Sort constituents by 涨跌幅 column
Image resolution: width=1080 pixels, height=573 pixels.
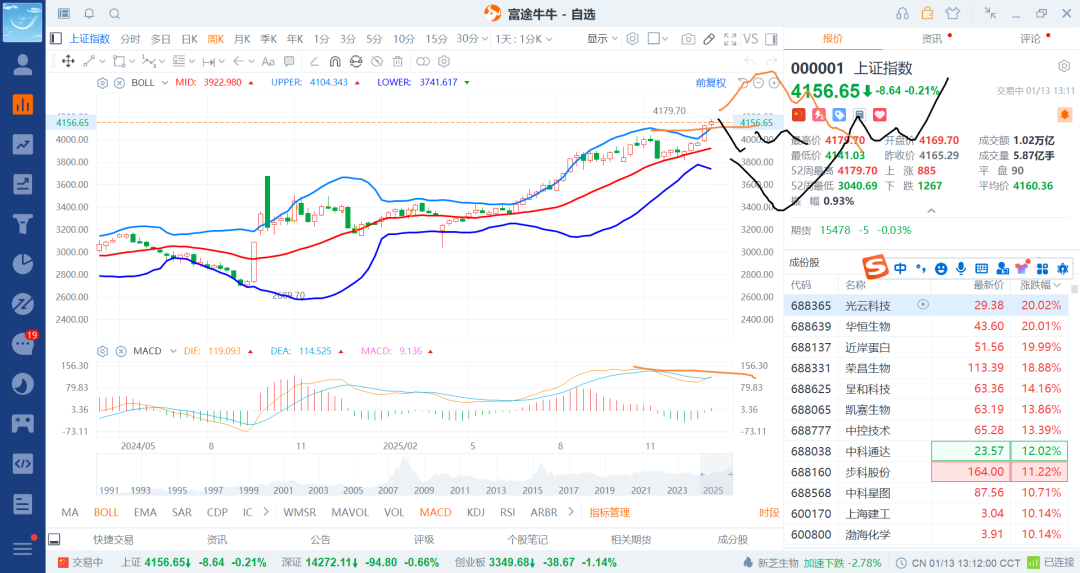point(1040,284)
